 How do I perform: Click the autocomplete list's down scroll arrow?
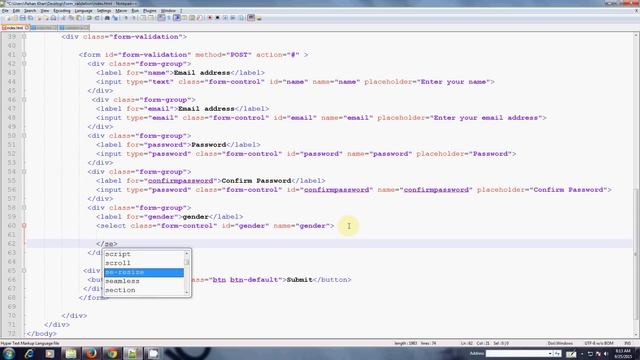187,292
